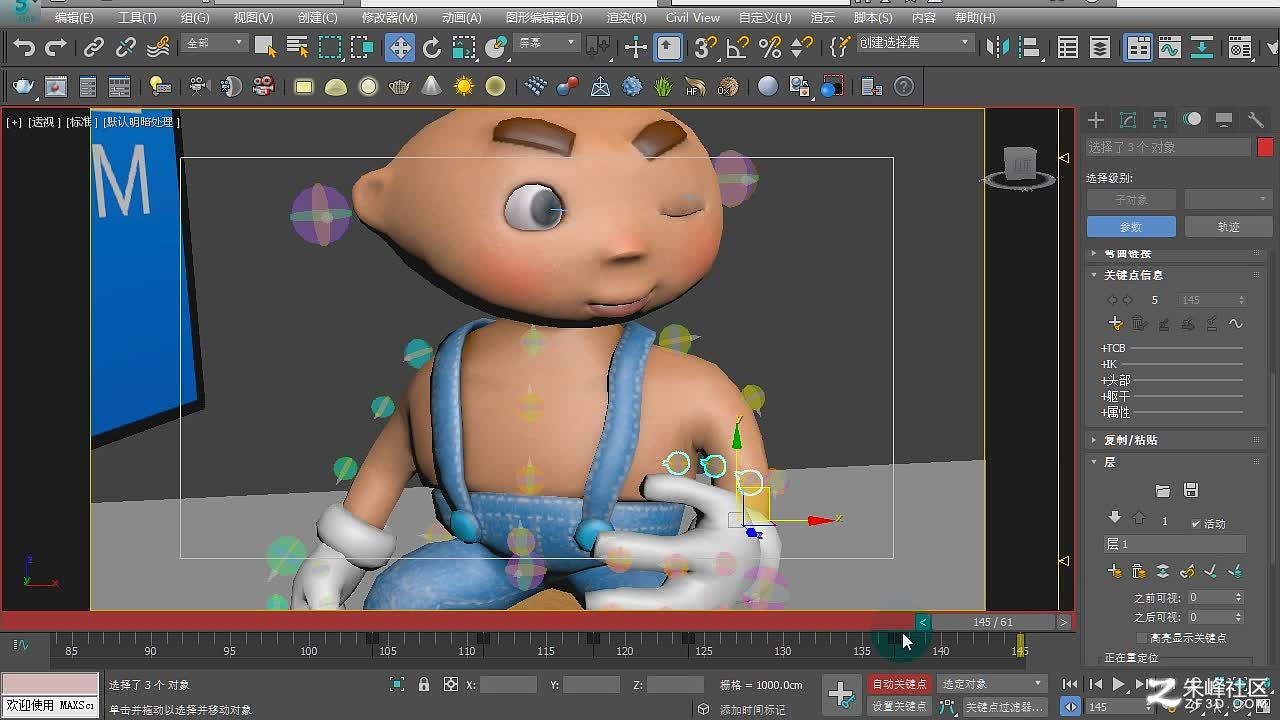Image resolution: width=1280 pixels, height=720 pixels.
Task: Toggle the Spinner Snap icon
Action: pos(801,47)
